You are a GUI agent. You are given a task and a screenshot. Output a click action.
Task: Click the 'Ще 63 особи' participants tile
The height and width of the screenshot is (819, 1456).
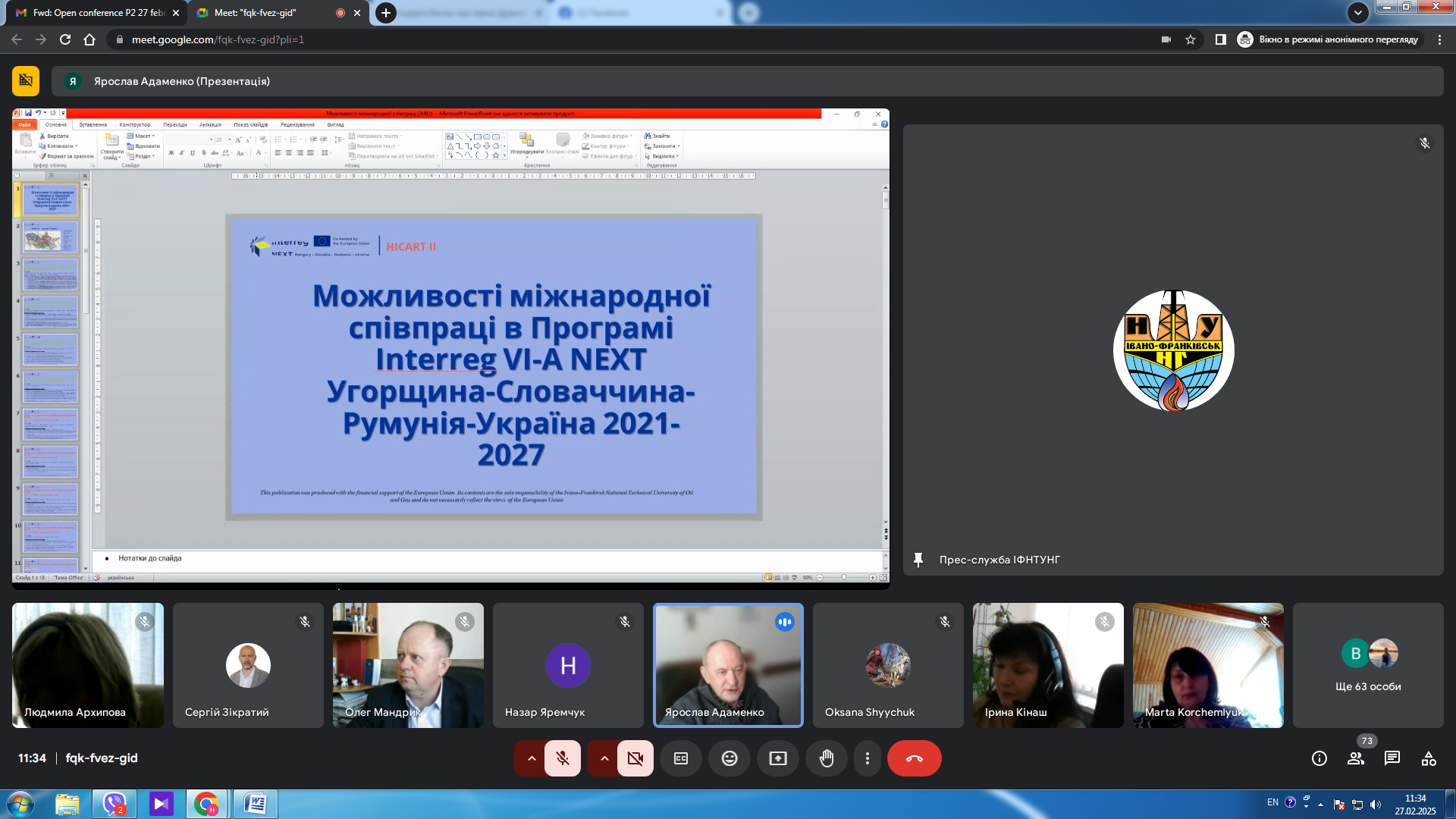(x=1368, y=666)
